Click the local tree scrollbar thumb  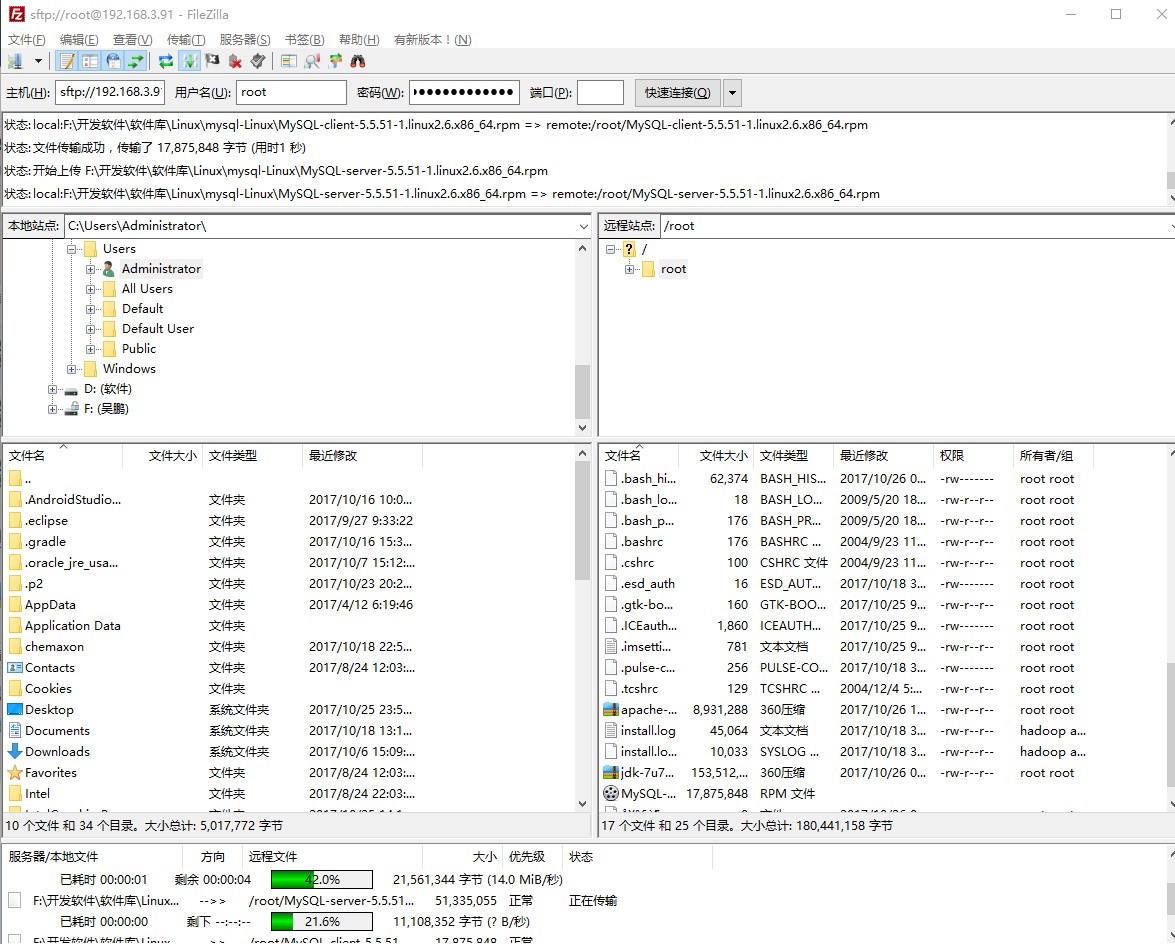point(582,391)
